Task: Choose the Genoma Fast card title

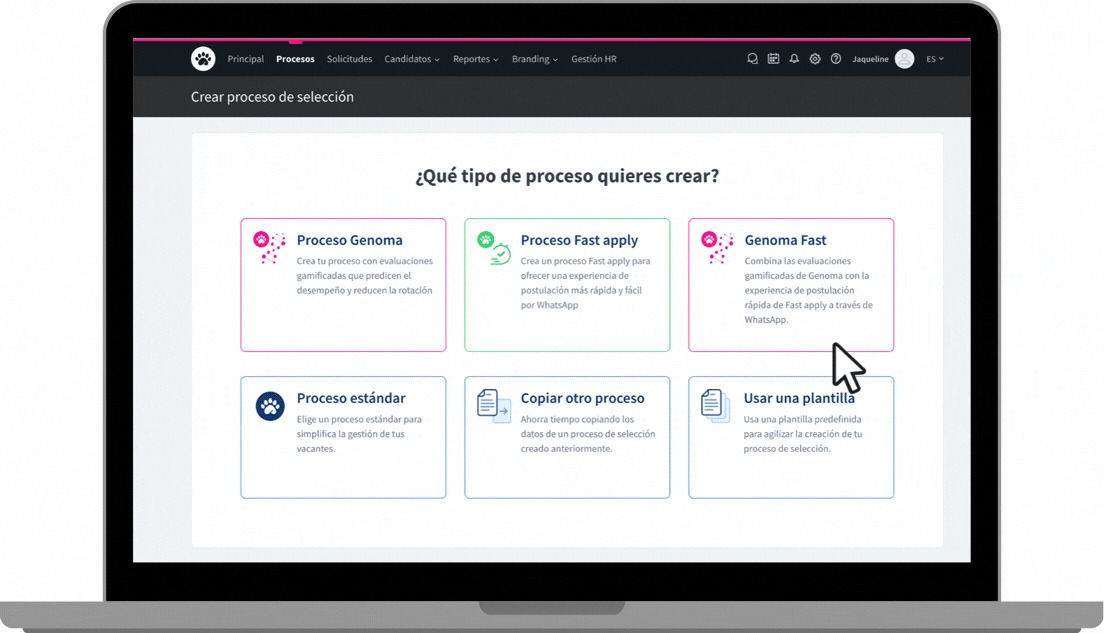Action: (x=785, y=240)
